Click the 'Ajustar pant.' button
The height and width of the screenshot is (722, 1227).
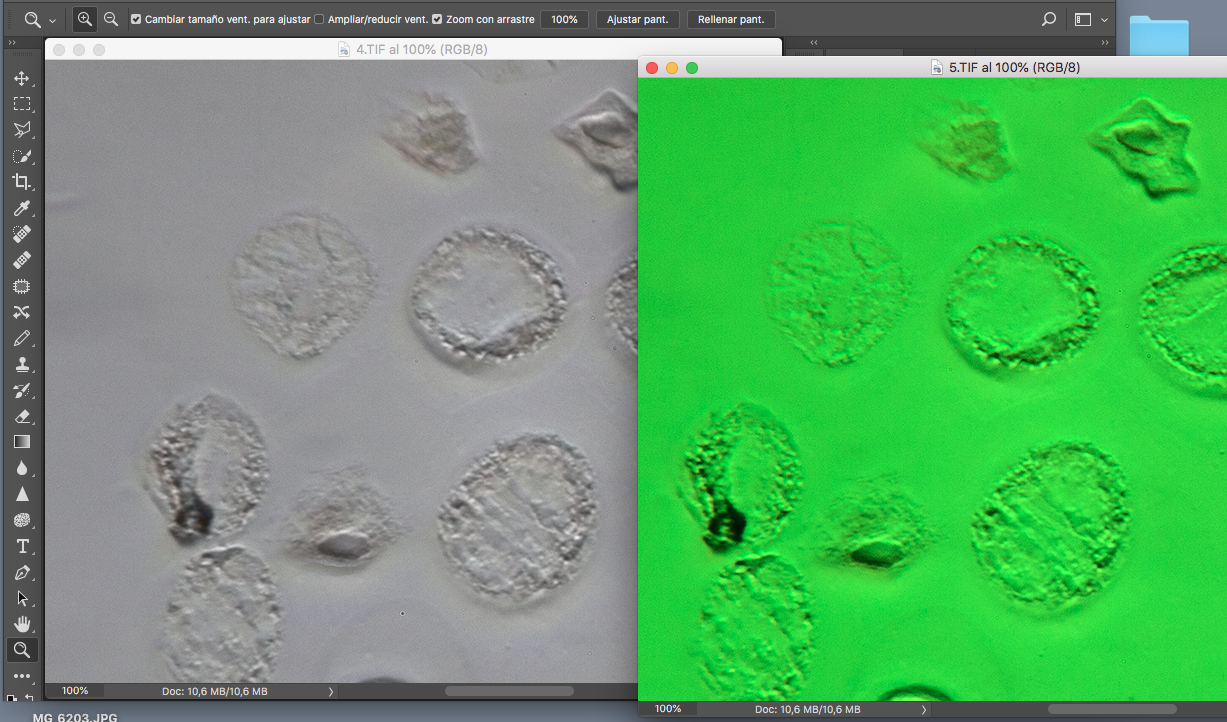tap(638, 19)
